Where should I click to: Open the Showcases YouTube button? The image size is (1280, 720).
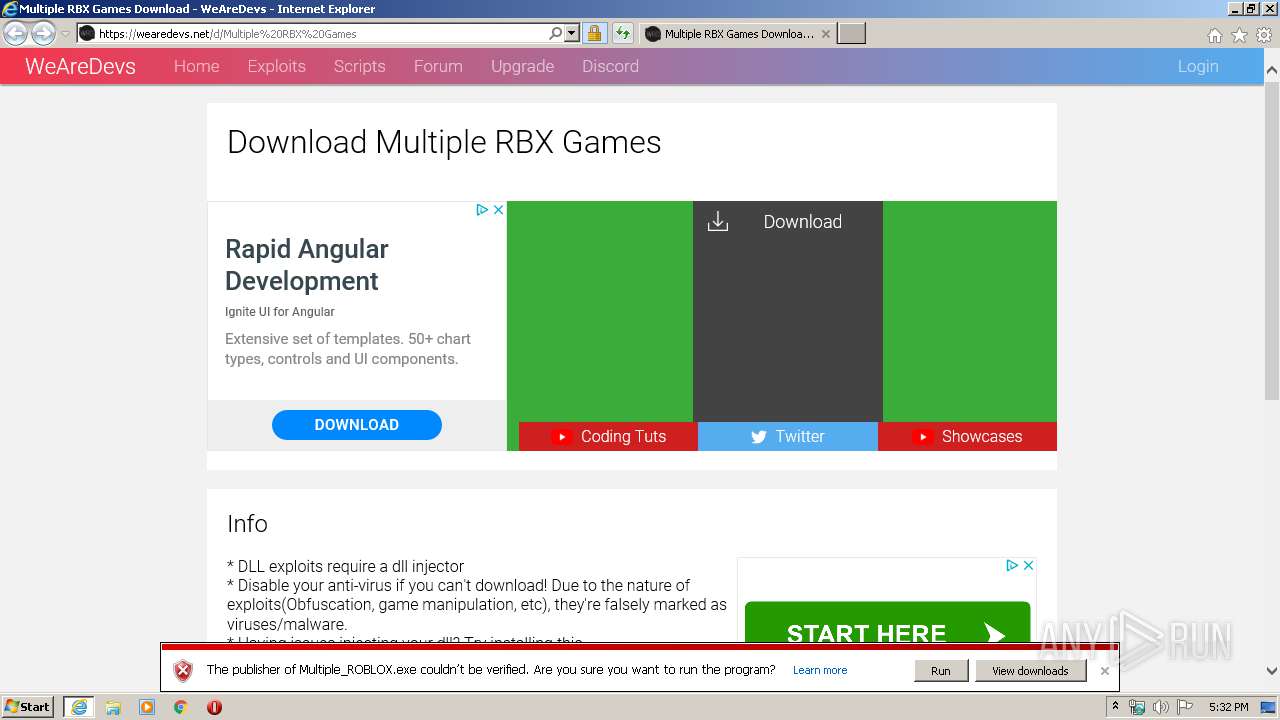point(967,436)
